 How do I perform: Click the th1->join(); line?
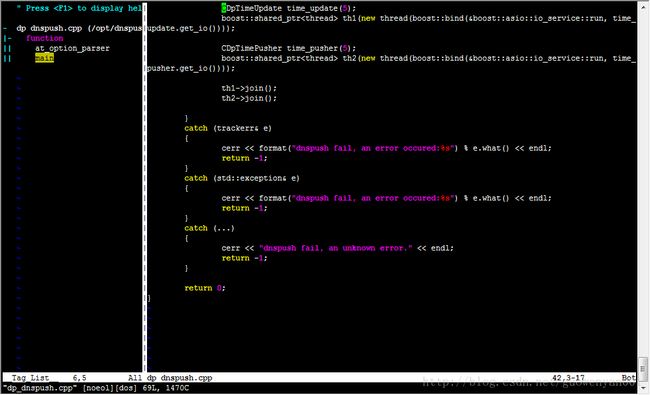pos(249,88)
